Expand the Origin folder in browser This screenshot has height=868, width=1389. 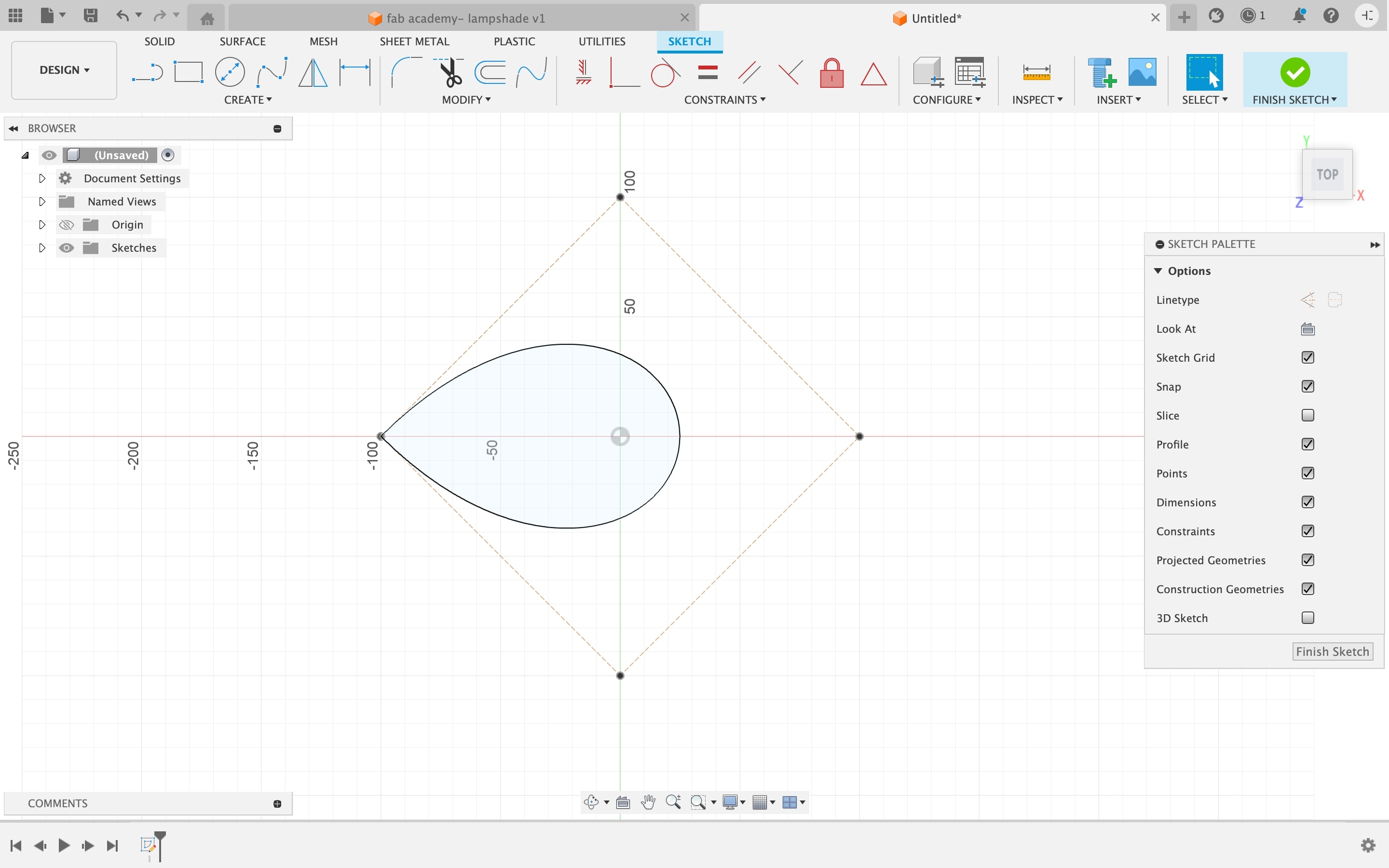tap(42, 224)
